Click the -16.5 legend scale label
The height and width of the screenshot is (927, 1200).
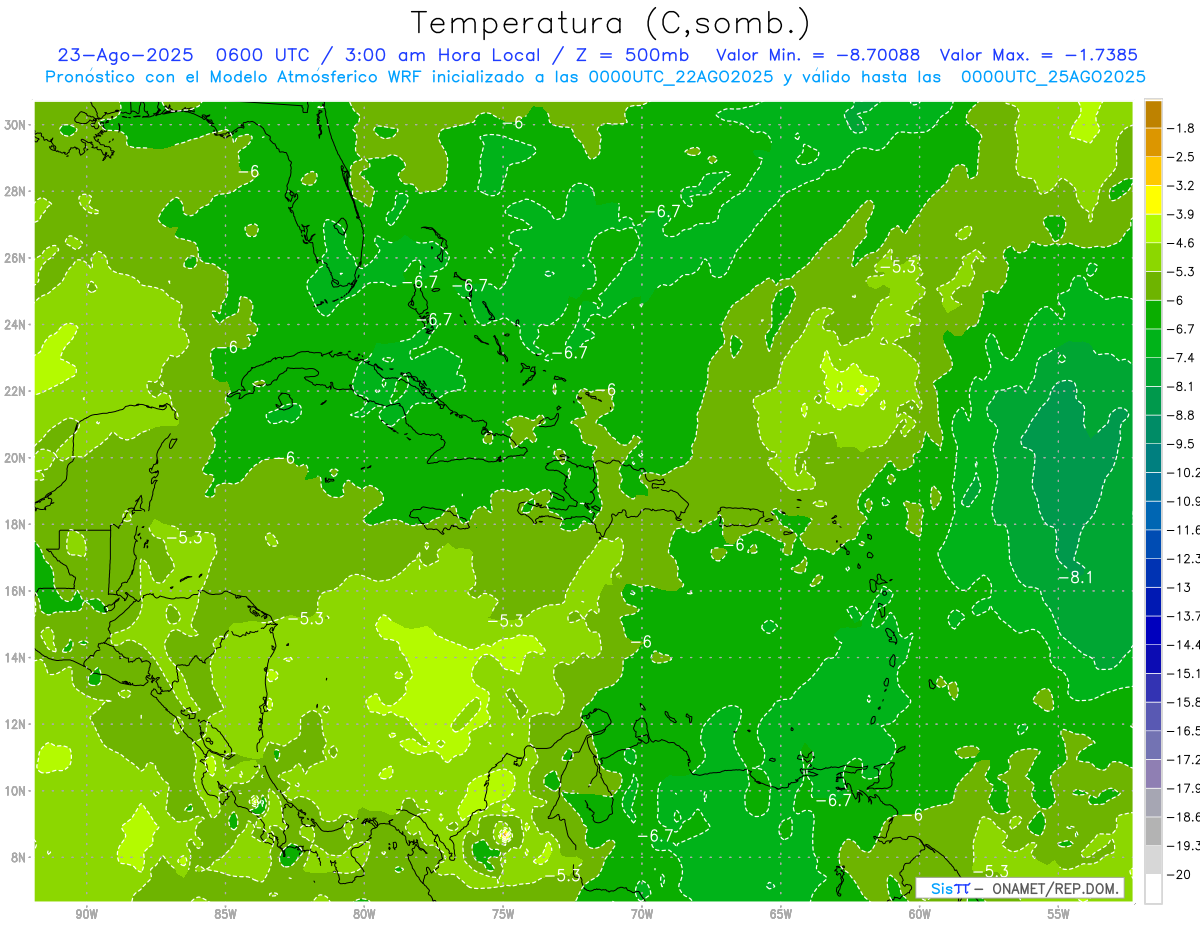pyautogui.click(x=1185, y=731)
